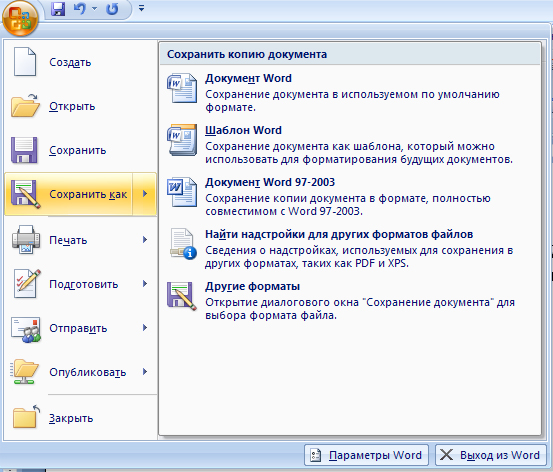The height and width of the screenshot is (472, 553).
Task: Click the floppy disk icon beside Сохранить
Action: [24, 150]
